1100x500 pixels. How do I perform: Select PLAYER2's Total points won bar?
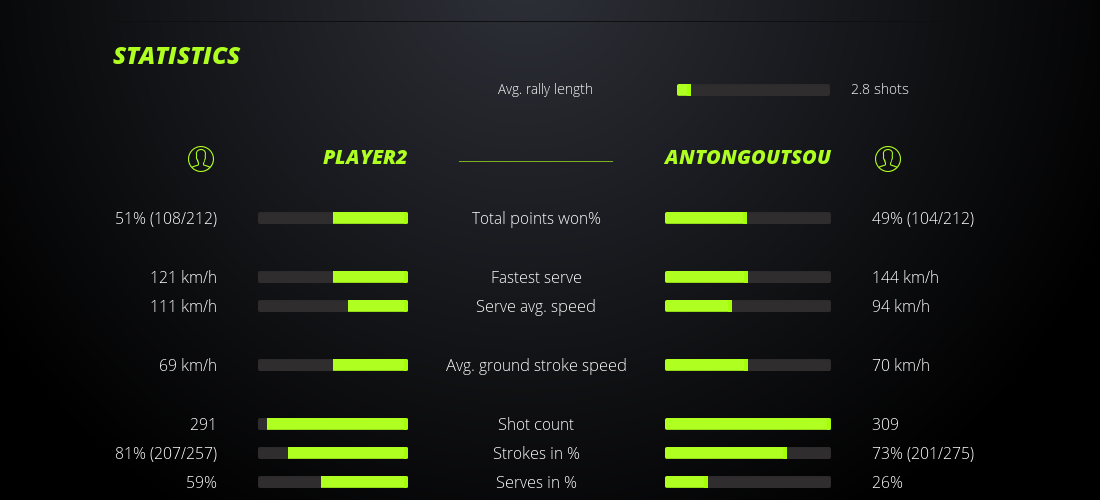click(x=333, y=218)
